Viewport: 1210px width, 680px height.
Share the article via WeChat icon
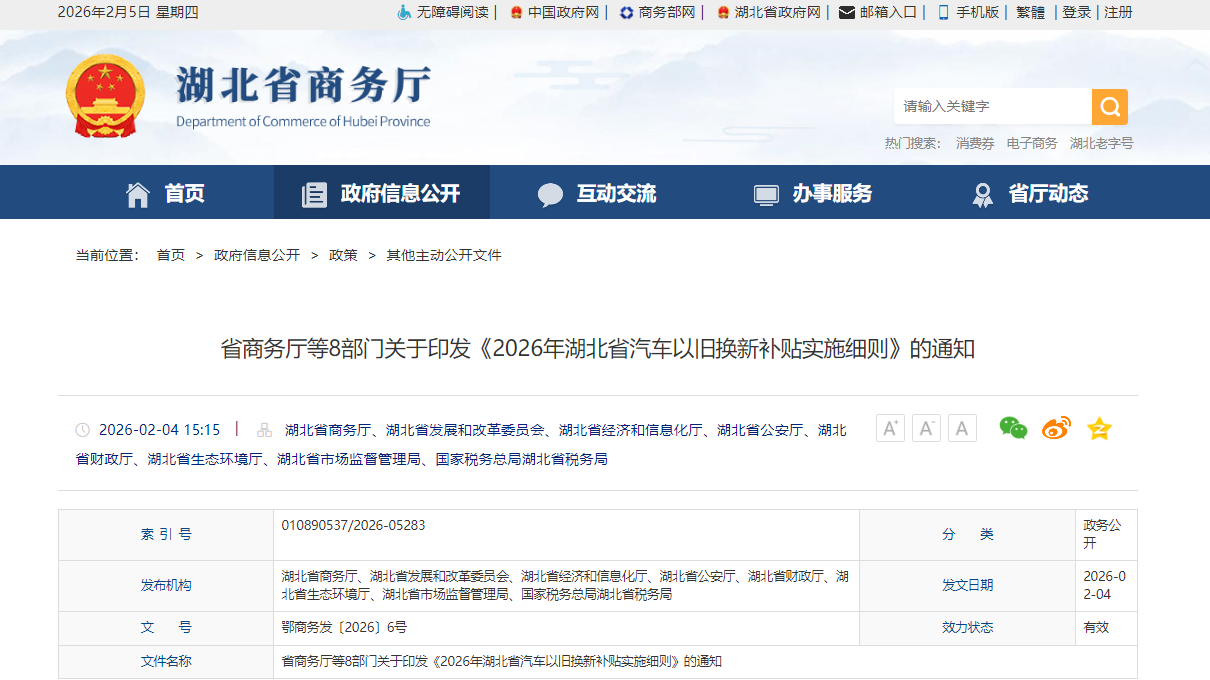click(x=1013, y=429)
